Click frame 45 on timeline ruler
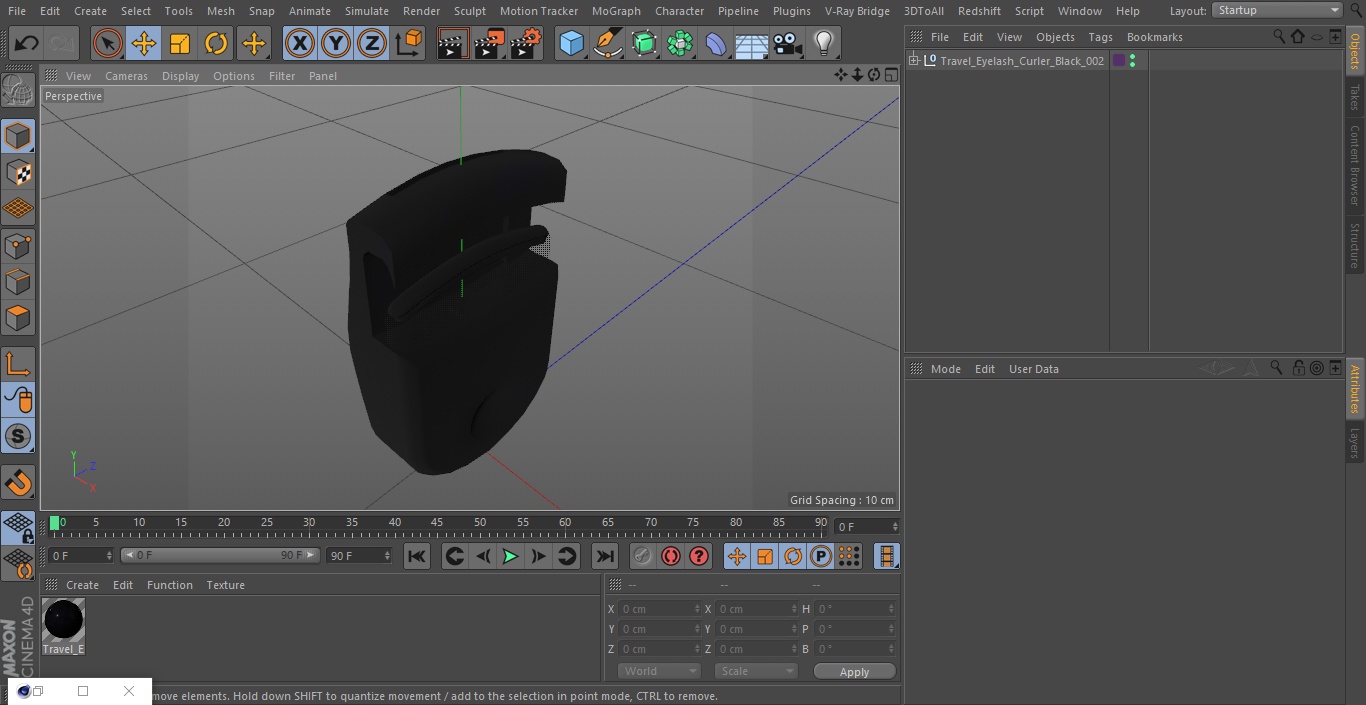 437,523
